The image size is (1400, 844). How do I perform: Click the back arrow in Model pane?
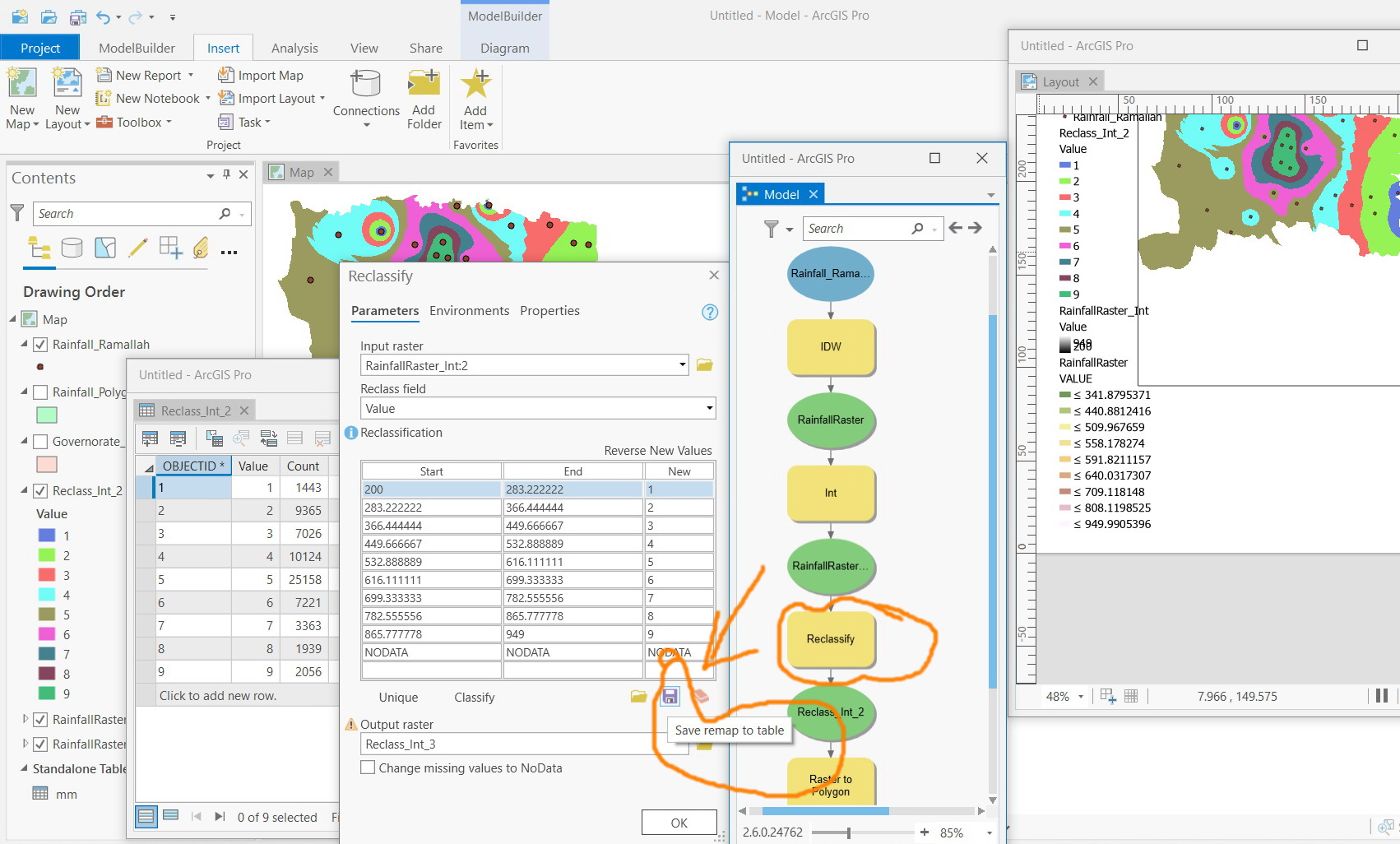click(x=955, y=228)
